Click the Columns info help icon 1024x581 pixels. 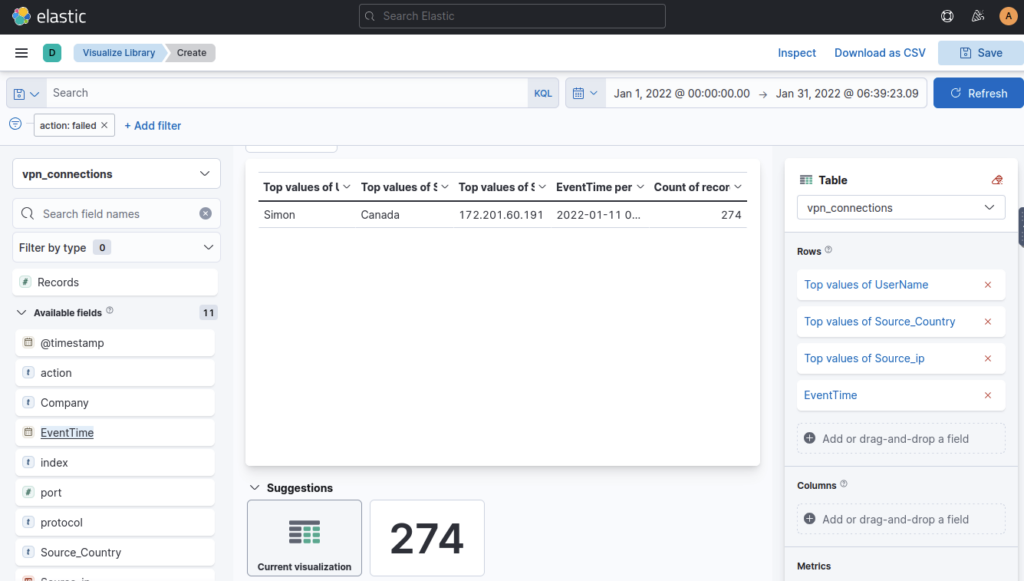click(843, 484)
